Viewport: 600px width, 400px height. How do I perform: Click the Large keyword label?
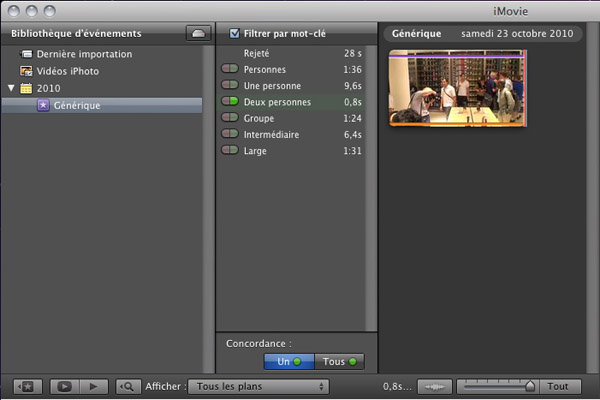pos(255,151)
